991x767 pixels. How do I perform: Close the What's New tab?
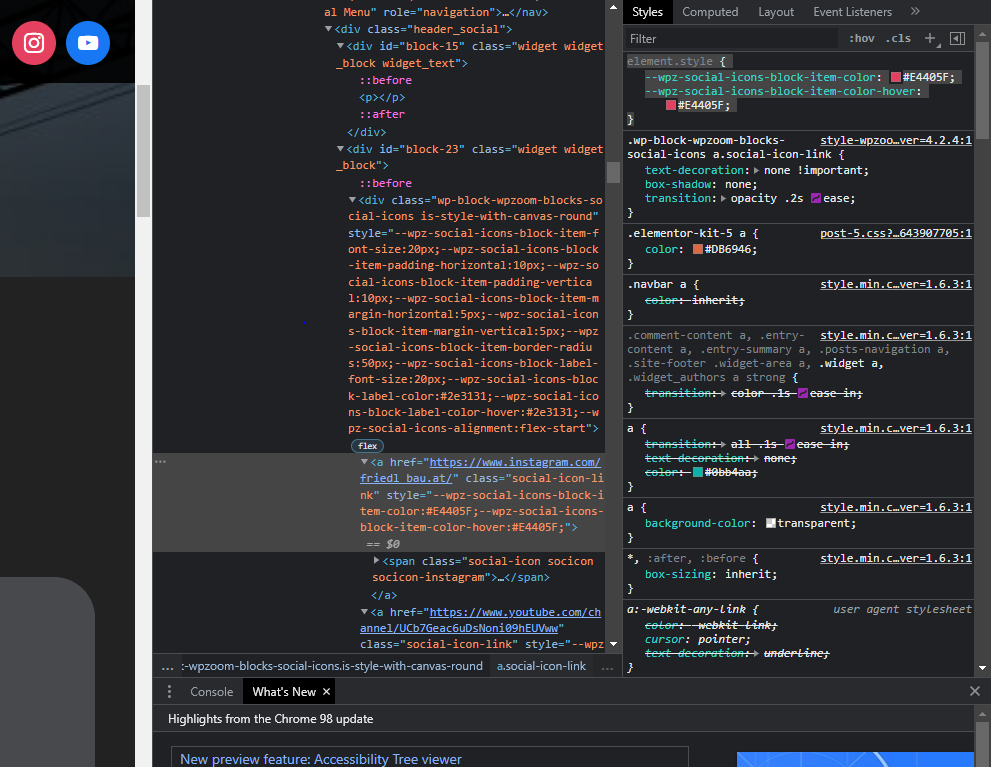[x=326, y=692]
